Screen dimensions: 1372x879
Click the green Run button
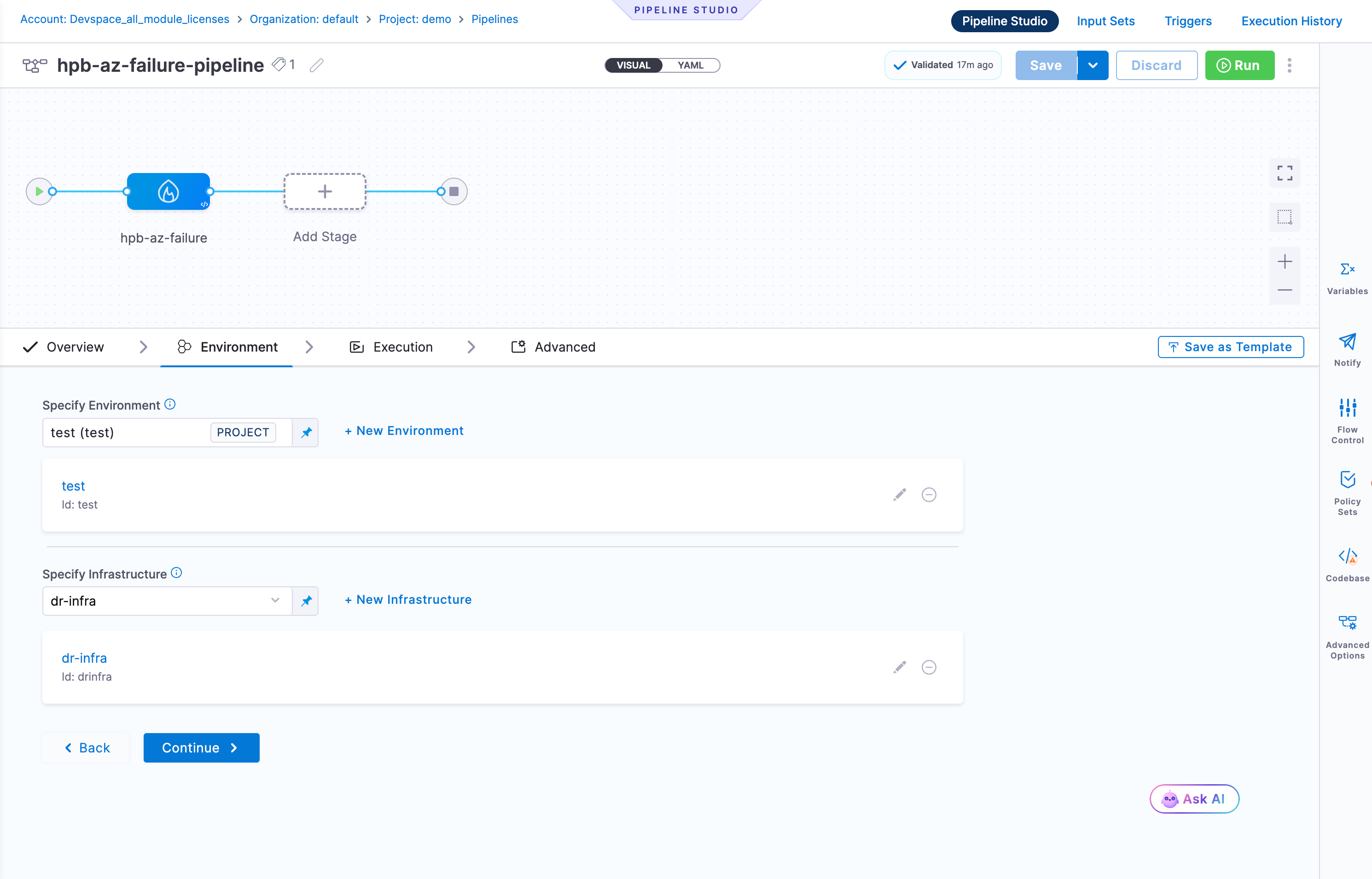point(1239,65)
